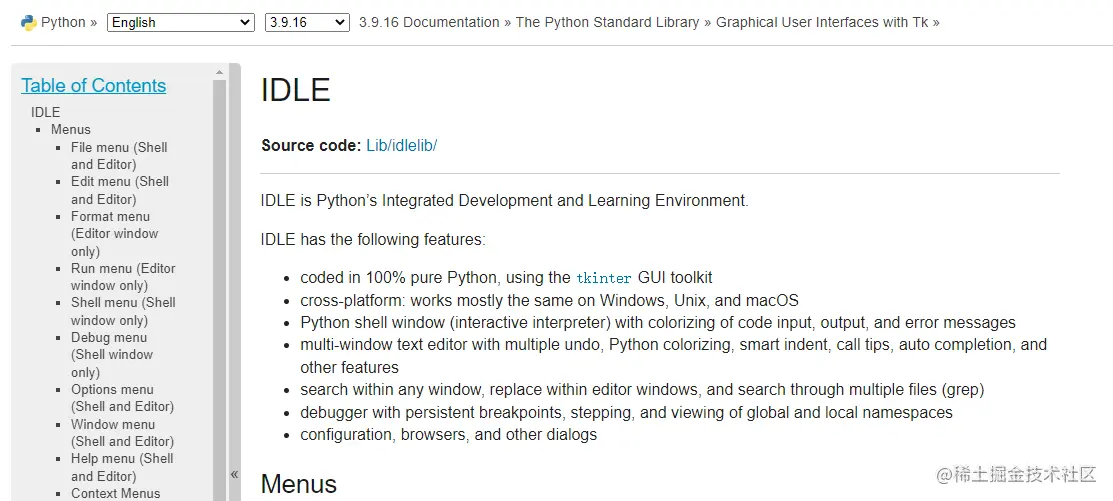
Task: Open the English language dropdown
Action: [x=180, y=22]
